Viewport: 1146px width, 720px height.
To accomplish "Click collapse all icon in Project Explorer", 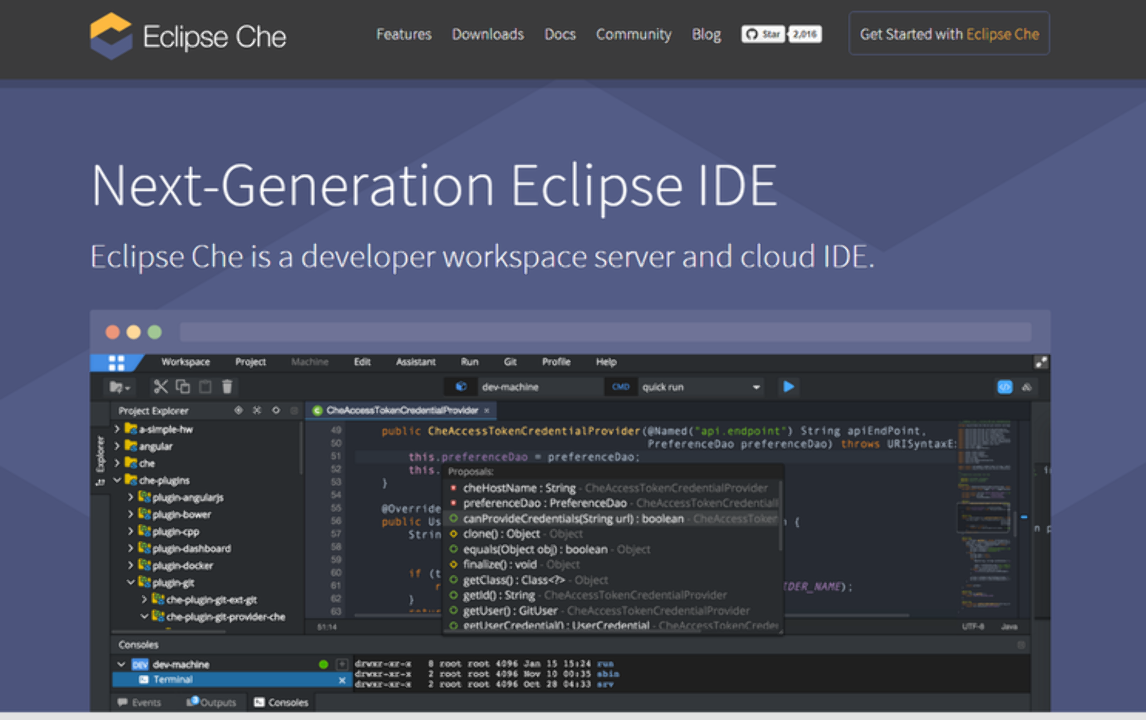I will pyautogui.click(x=257, y=411).
